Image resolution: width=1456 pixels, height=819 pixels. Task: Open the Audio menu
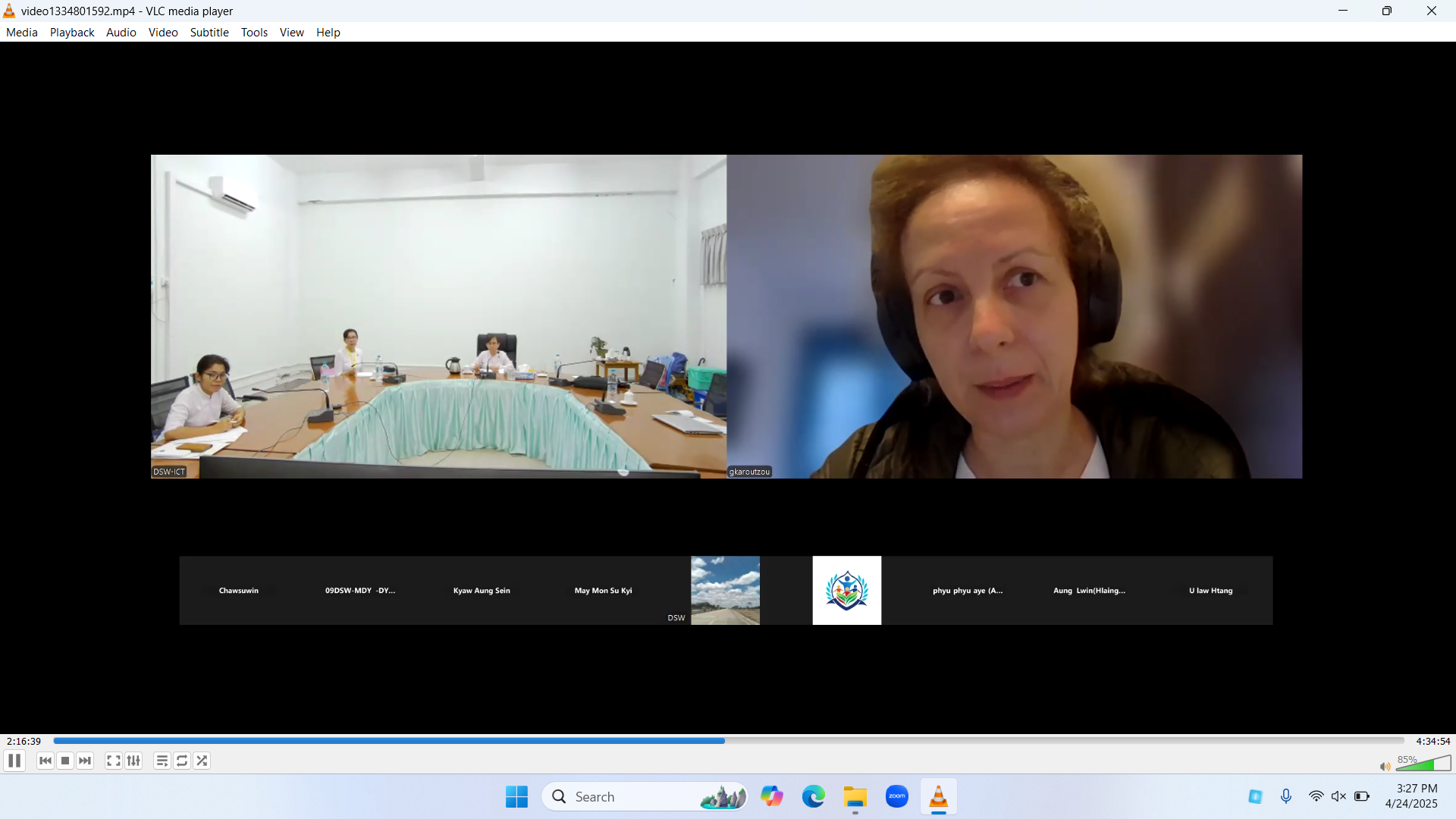pyautogui.click(x=121, y=32)
